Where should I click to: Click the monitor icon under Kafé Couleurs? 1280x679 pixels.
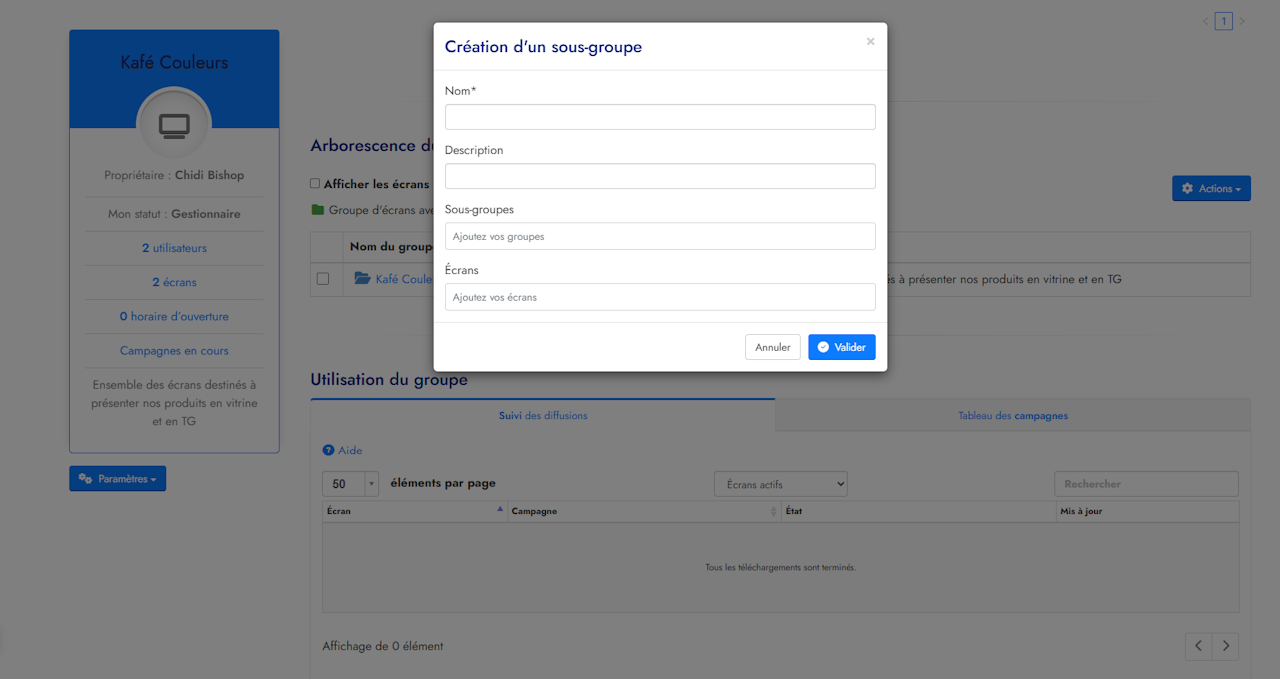click(x=174, y=125)
